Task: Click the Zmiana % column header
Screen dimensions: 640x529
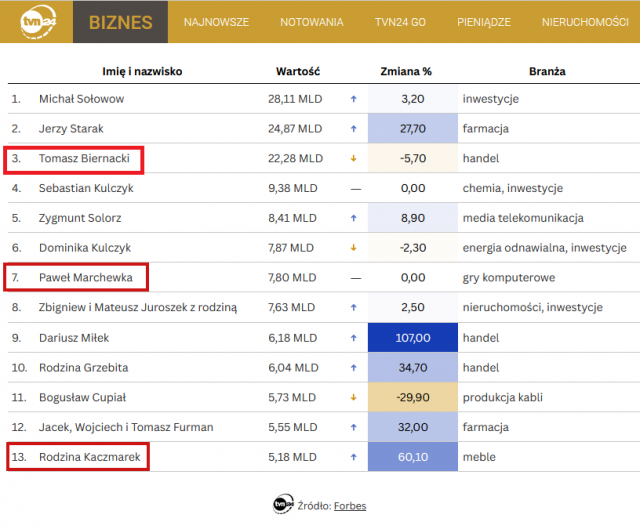Action: (x=406, y=71)
